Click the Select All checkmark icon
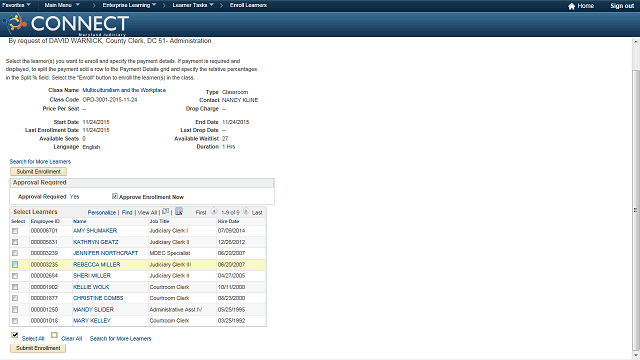 click(15, 335)
